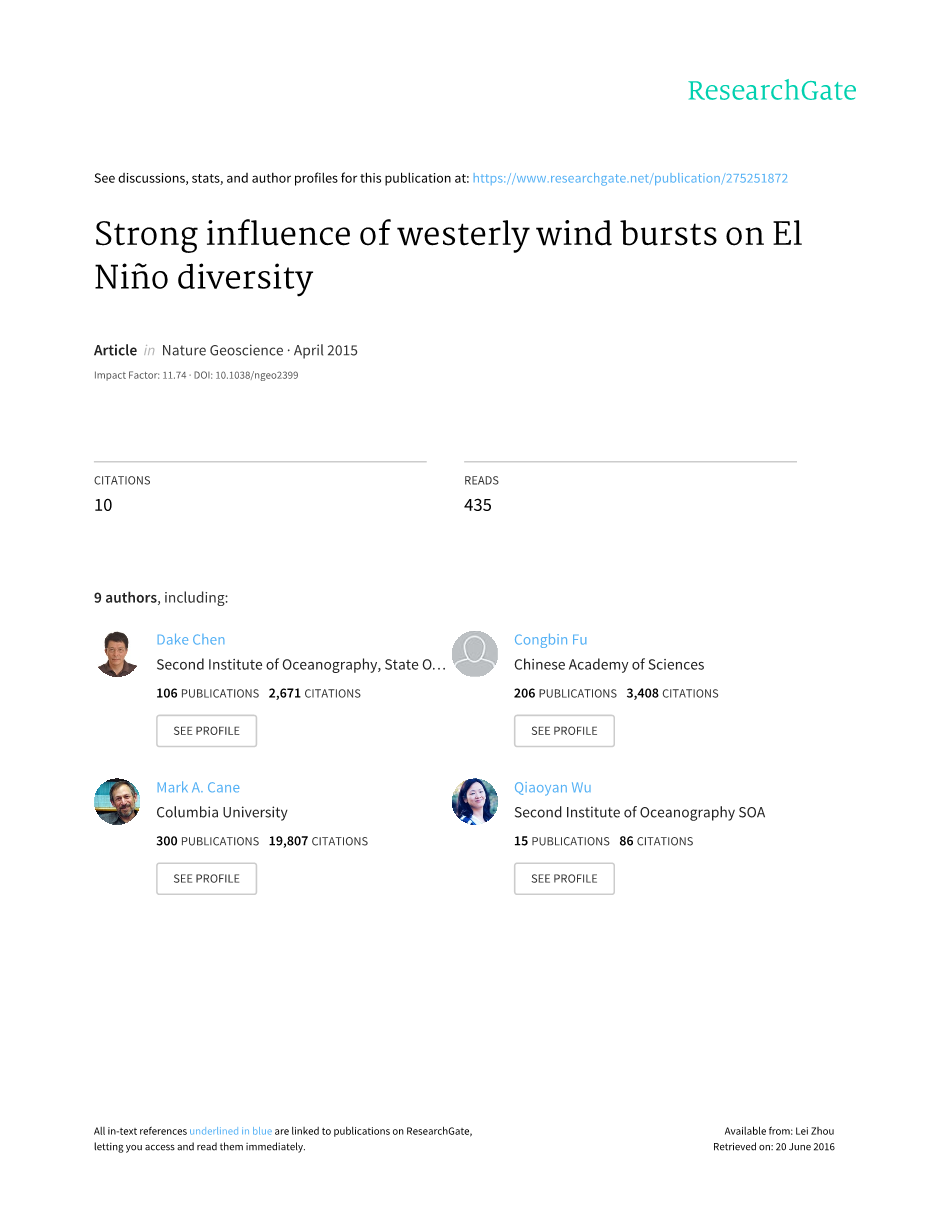
Task: Click Qiaoyan Wu's profile photo
Action: coord(475,802)
